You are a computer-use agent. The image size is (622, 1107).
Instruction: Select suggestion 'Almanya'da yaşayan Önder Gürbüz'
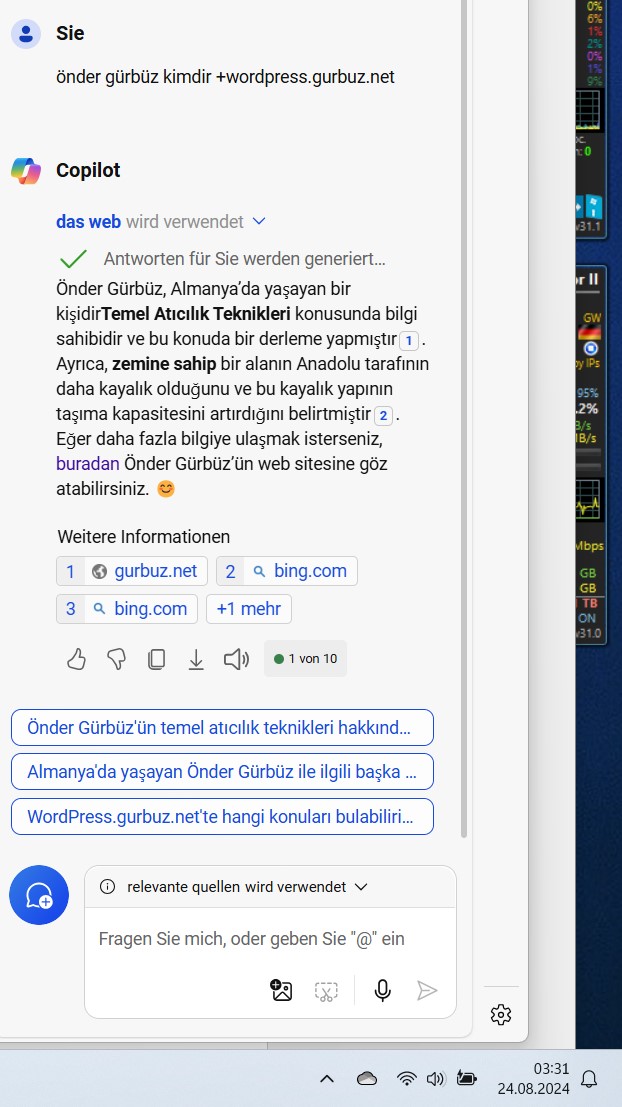click(222, 772)
